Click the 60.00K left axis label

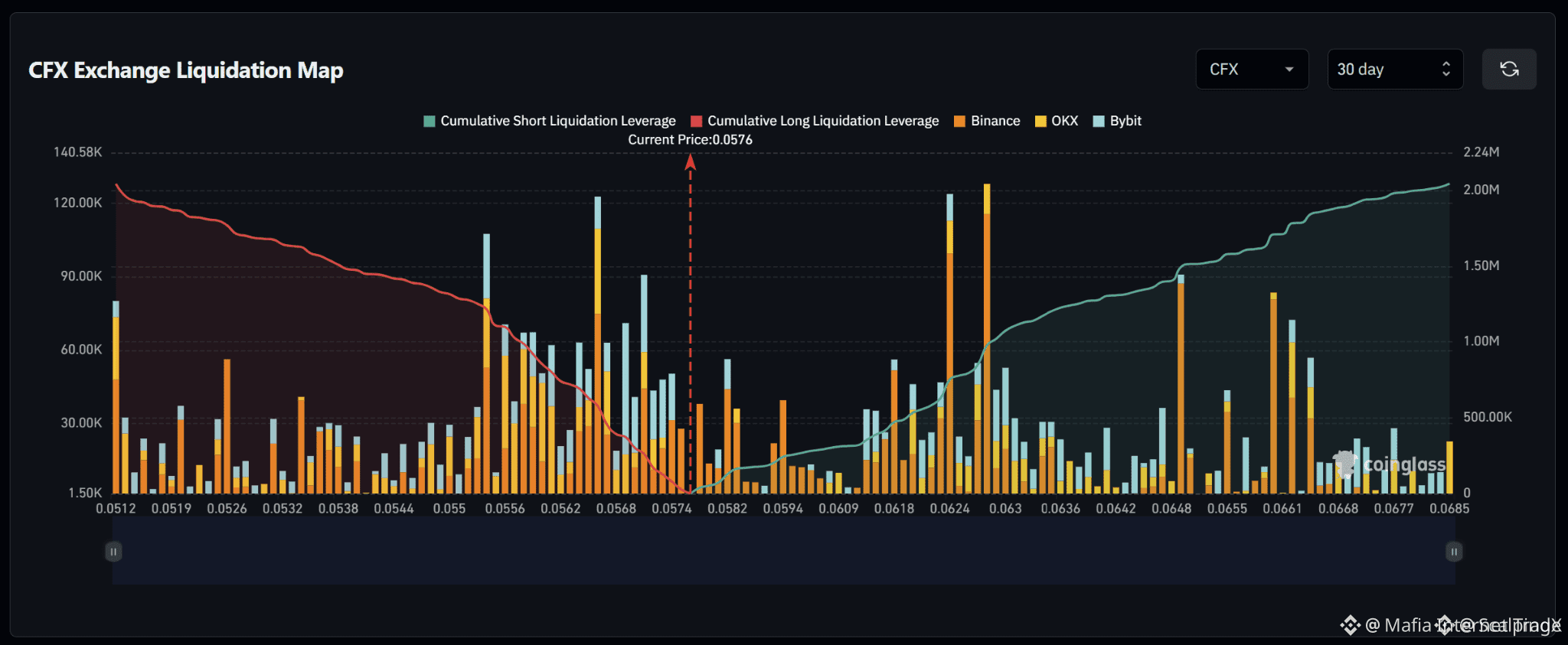81,350
